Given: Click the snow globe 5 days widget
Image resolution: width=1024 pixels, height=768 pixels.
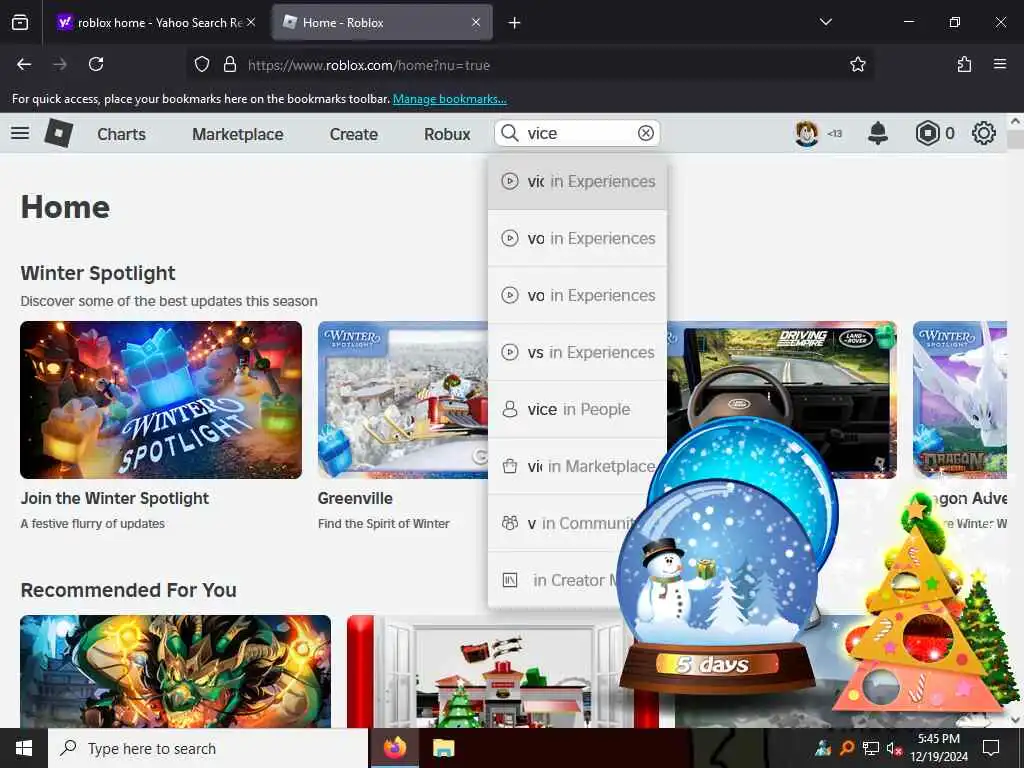Looking at the screenshot, I should pyautogui.click(x=718, y=588).
